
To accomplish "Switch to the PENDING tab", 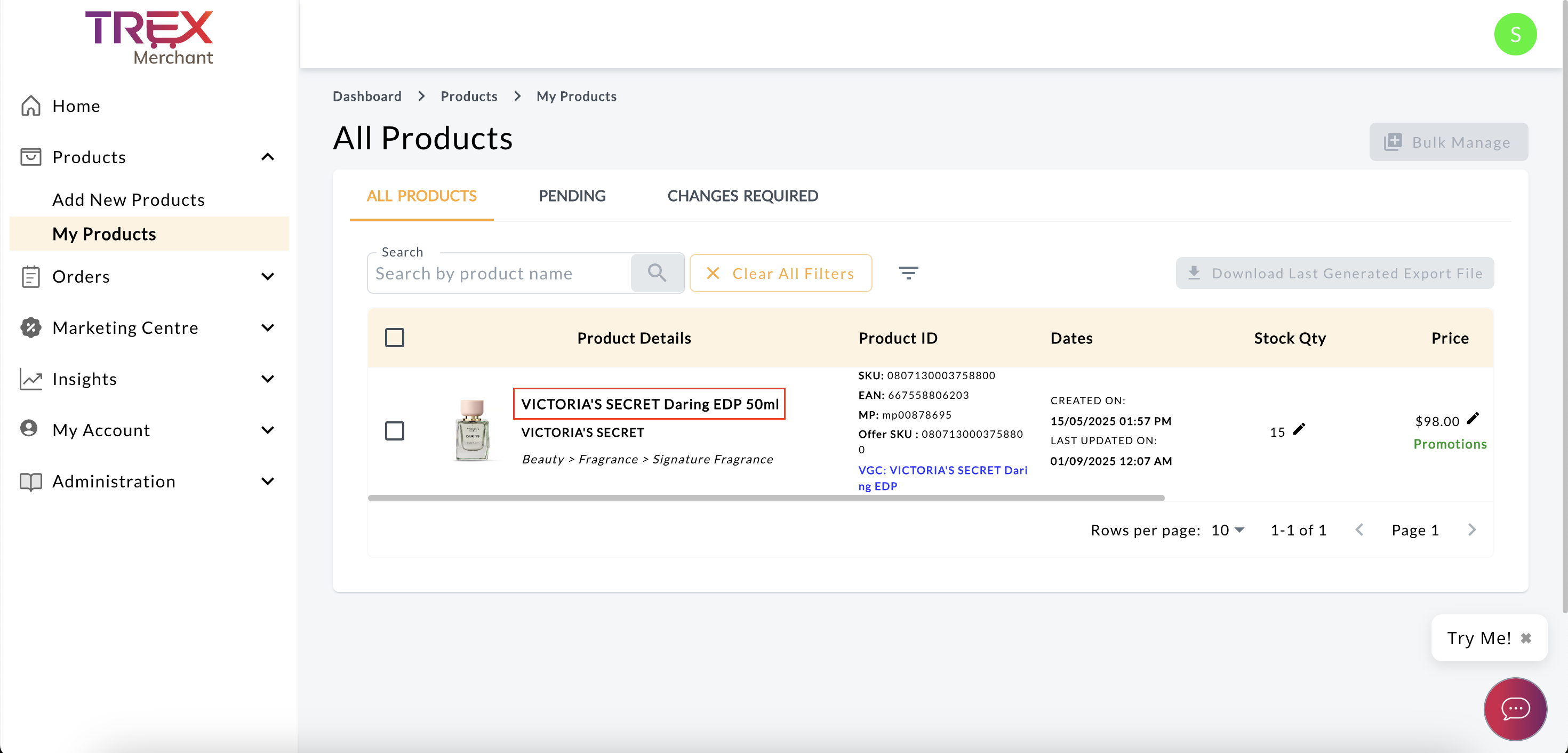I will click(x=572, y=196).
